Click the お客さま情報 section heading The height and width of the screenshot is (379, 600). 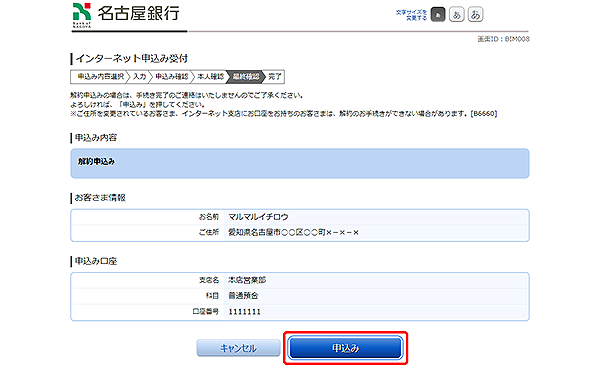tap(100, 198)
